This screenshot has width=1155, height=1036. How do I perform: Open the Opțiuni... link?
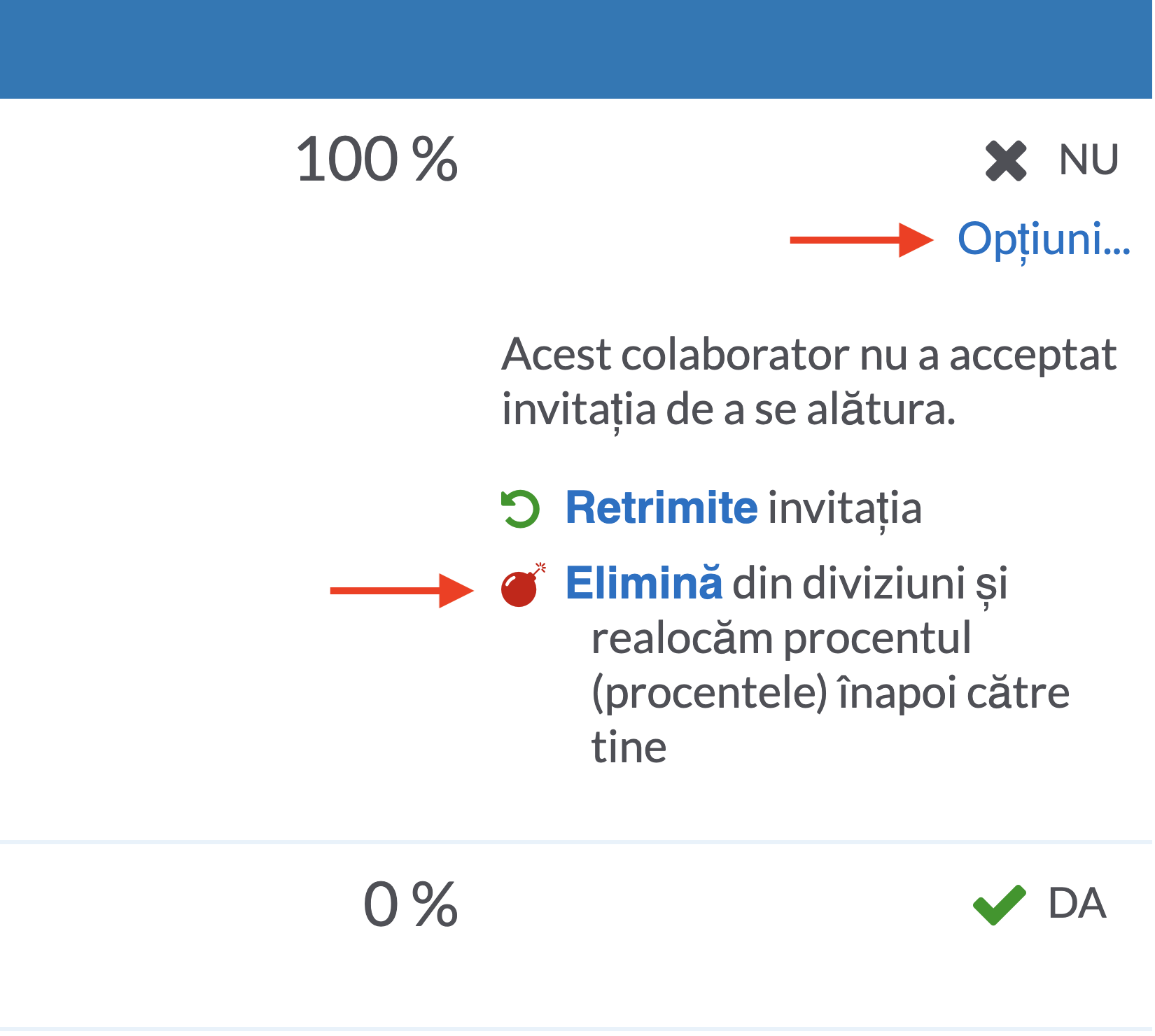(x=1044, y=241)
